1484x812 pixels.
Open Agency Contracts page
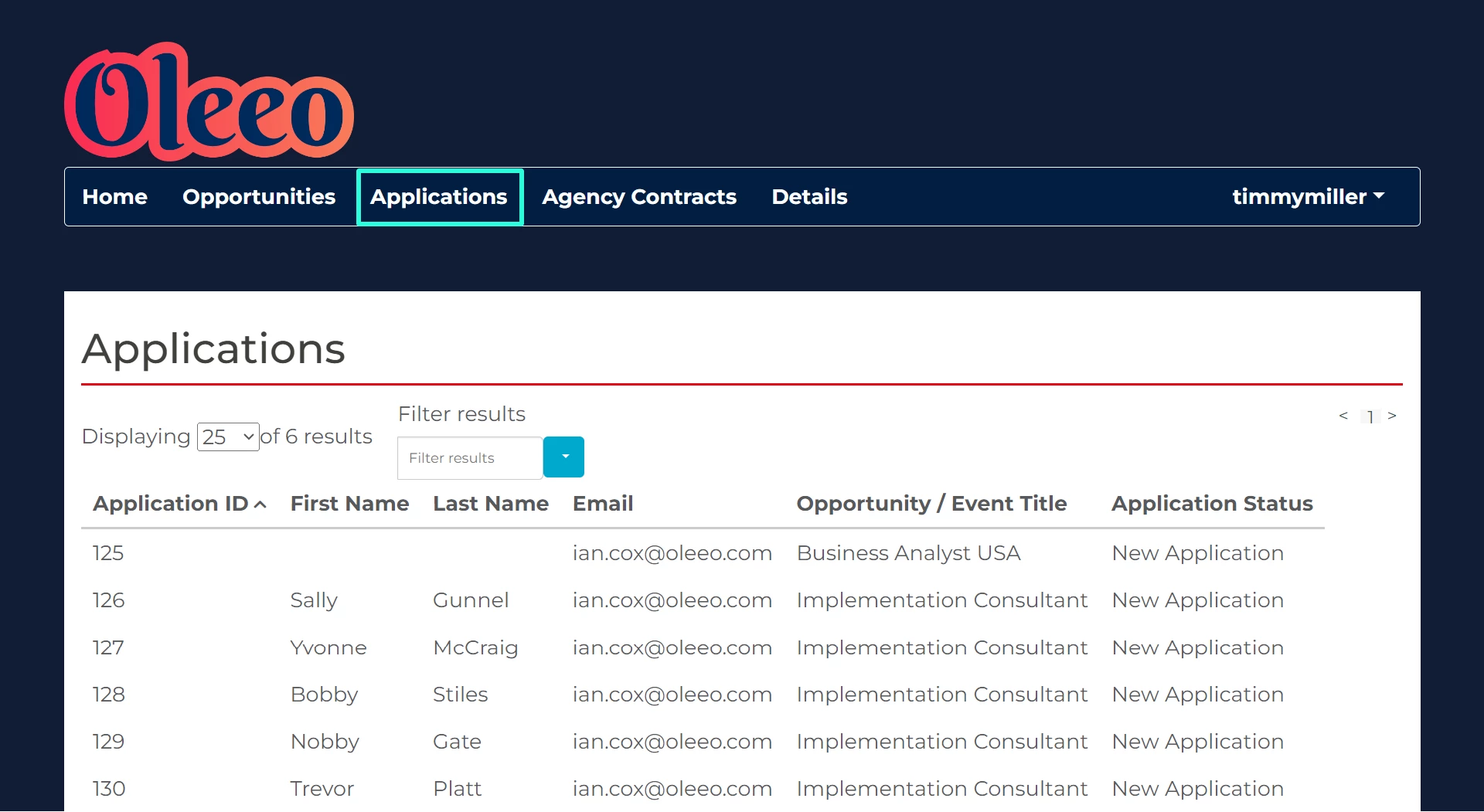point(638,197)
